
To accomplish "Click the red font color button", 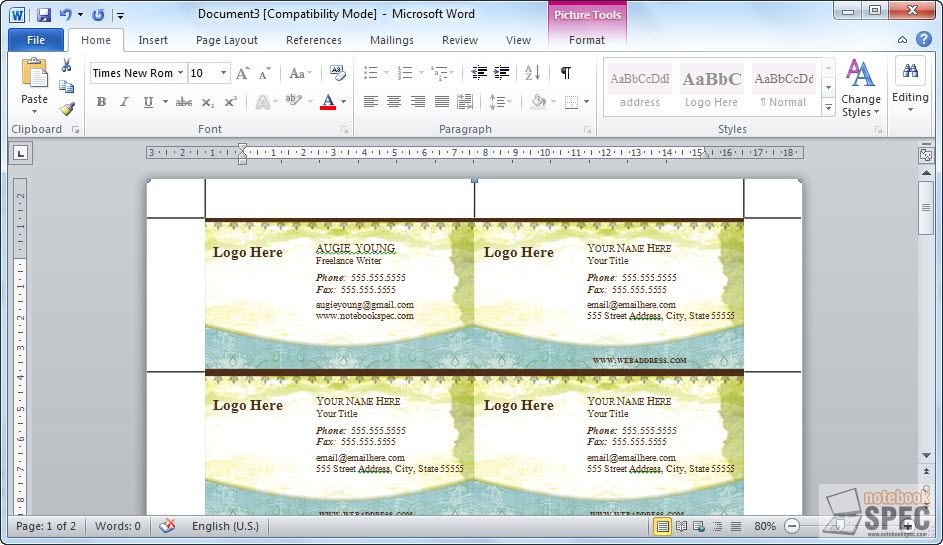I will (x=328, y=102).
